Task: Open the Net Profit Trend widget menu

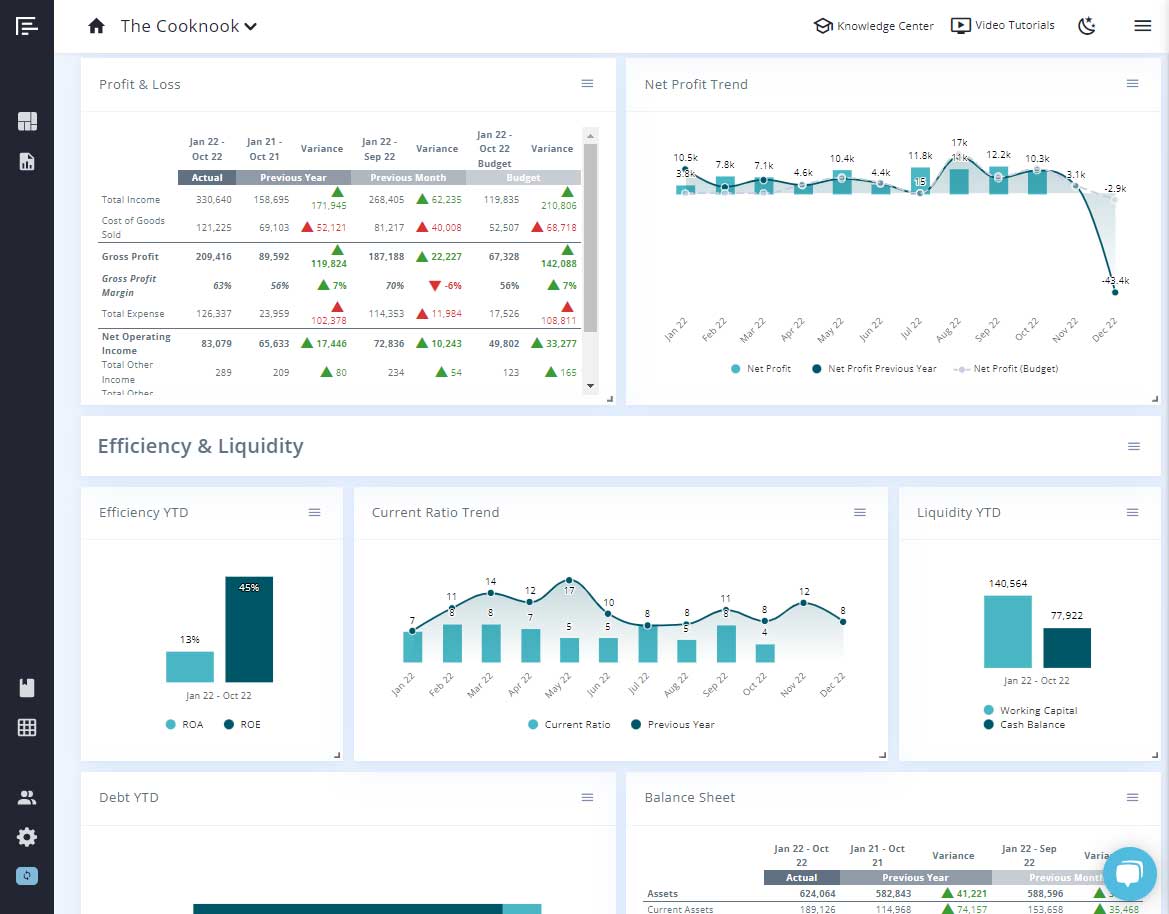Action: [x=1132, y=84]
